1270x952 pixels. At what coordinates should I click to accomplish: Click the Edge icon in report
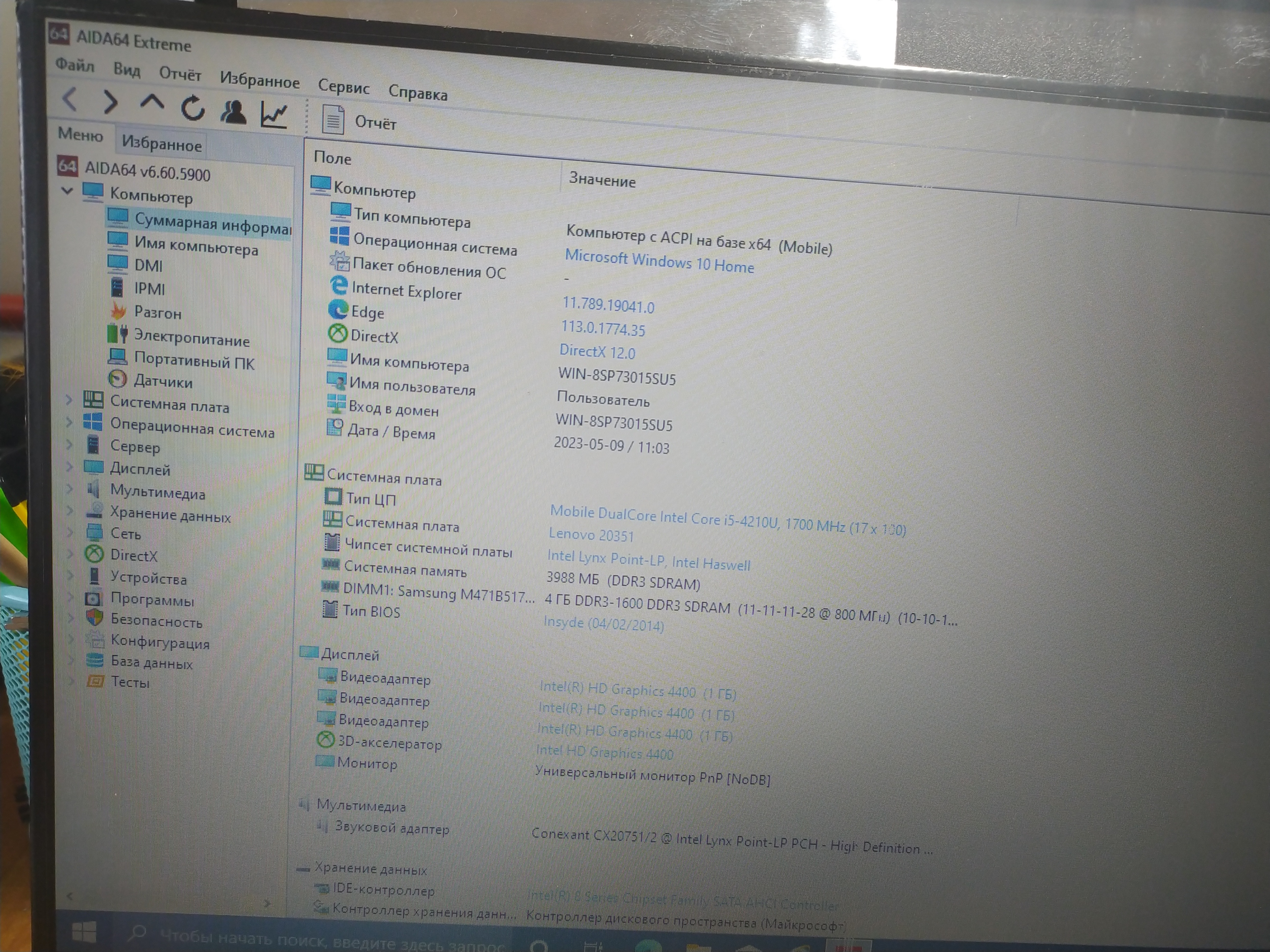pos(338,310)
